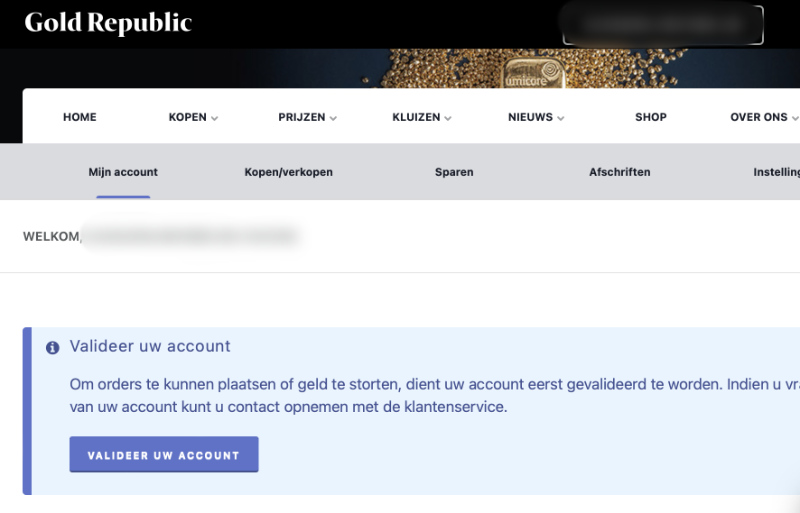
Task: Click the VALIDEER UW ACCOUNT button
Action: click(164, 454)
